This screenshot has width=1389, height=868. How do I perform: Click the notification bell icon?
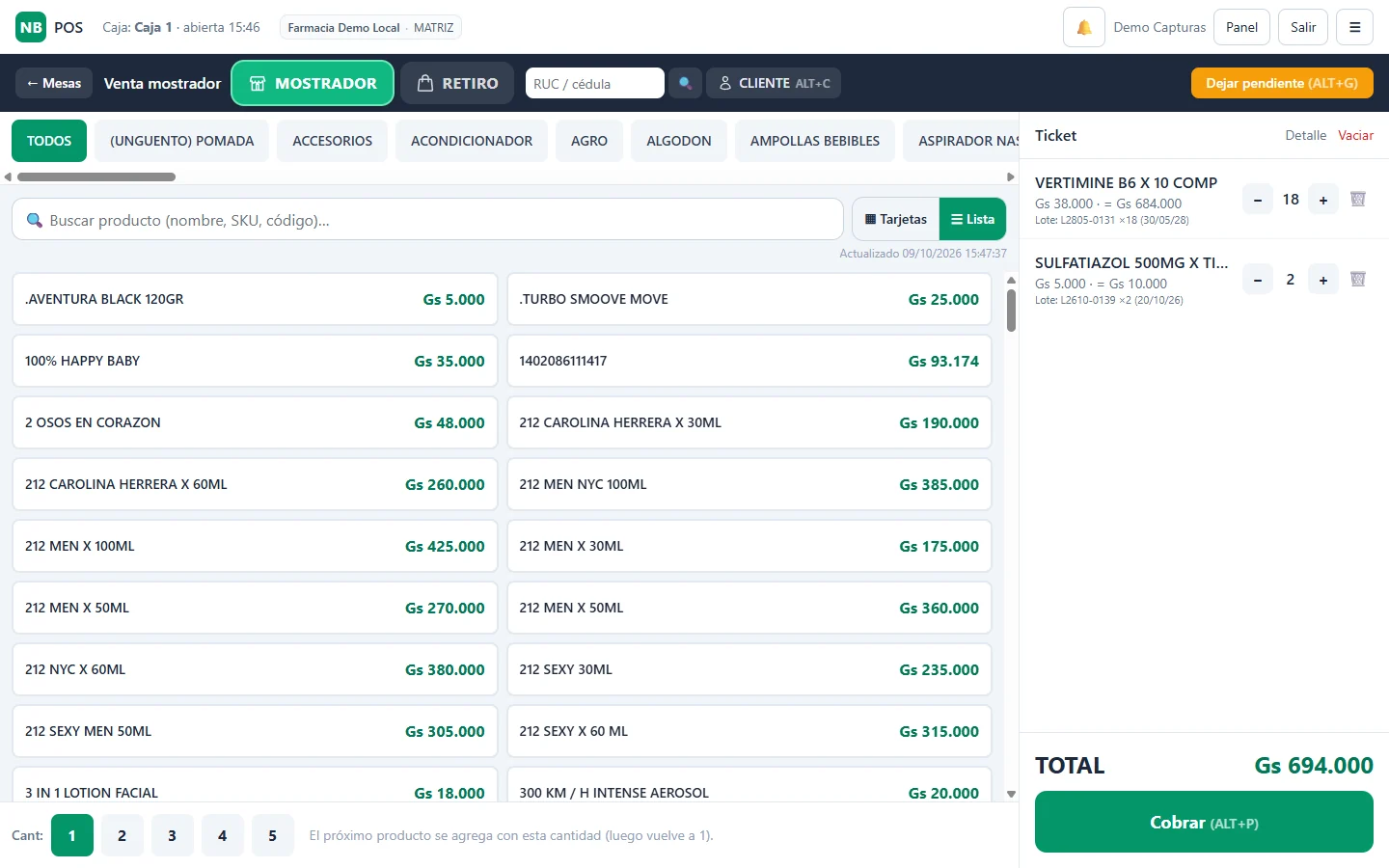click(x=1083, y=27)
